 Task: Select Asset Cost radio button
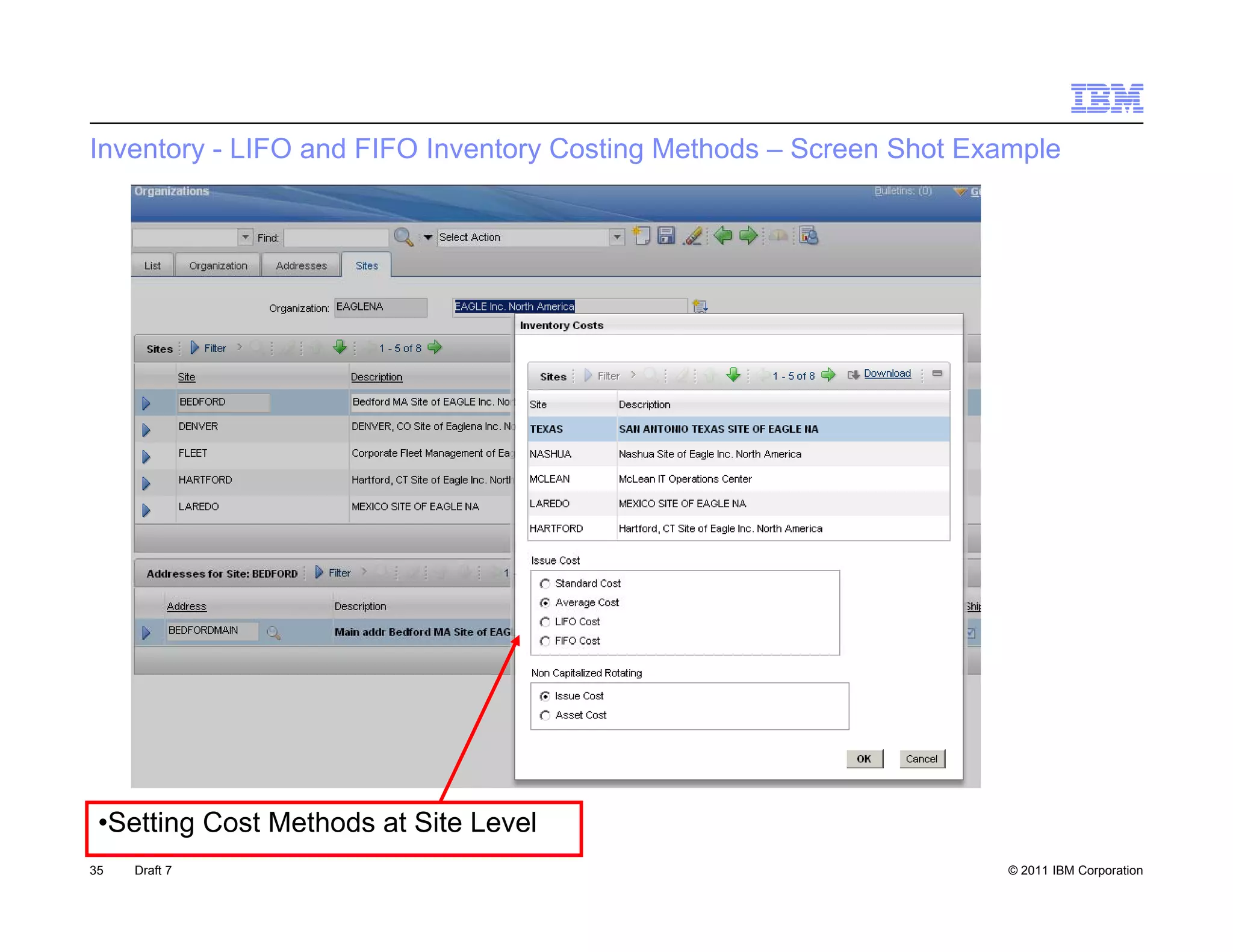pyautogui.click(x=545, y=716)
